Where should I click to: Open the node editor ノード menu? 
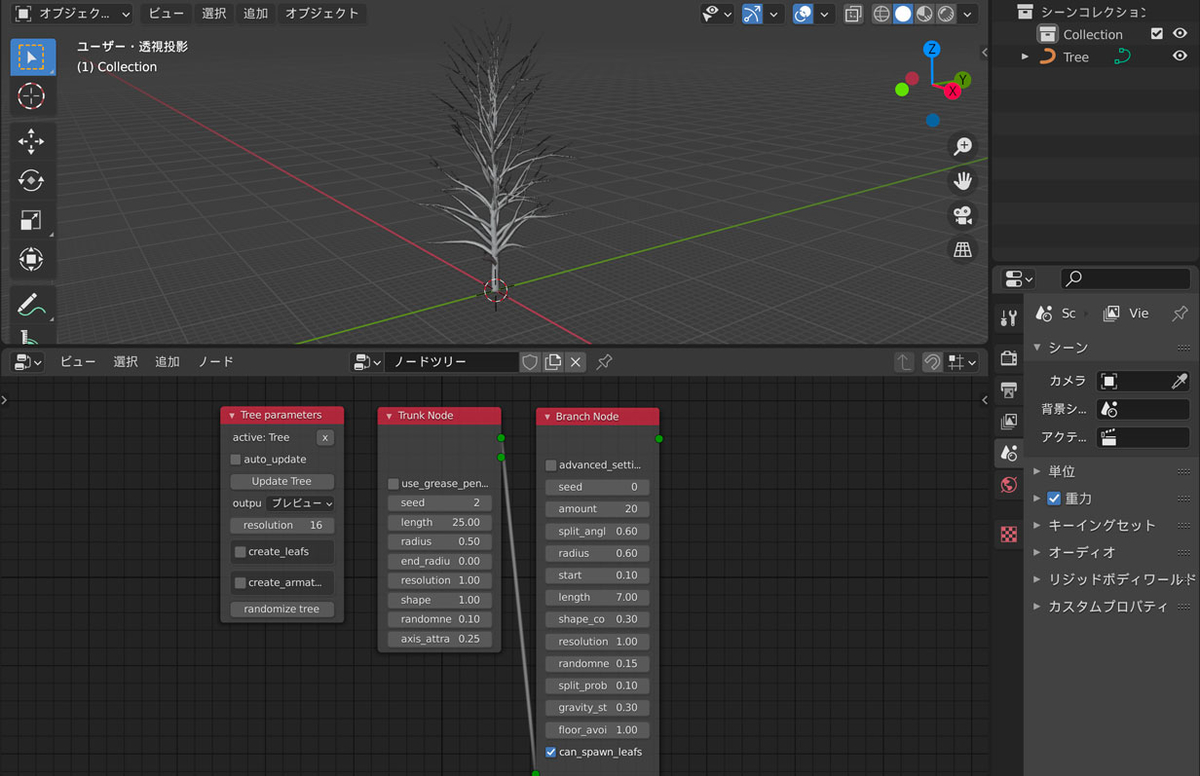coord(215,362)
